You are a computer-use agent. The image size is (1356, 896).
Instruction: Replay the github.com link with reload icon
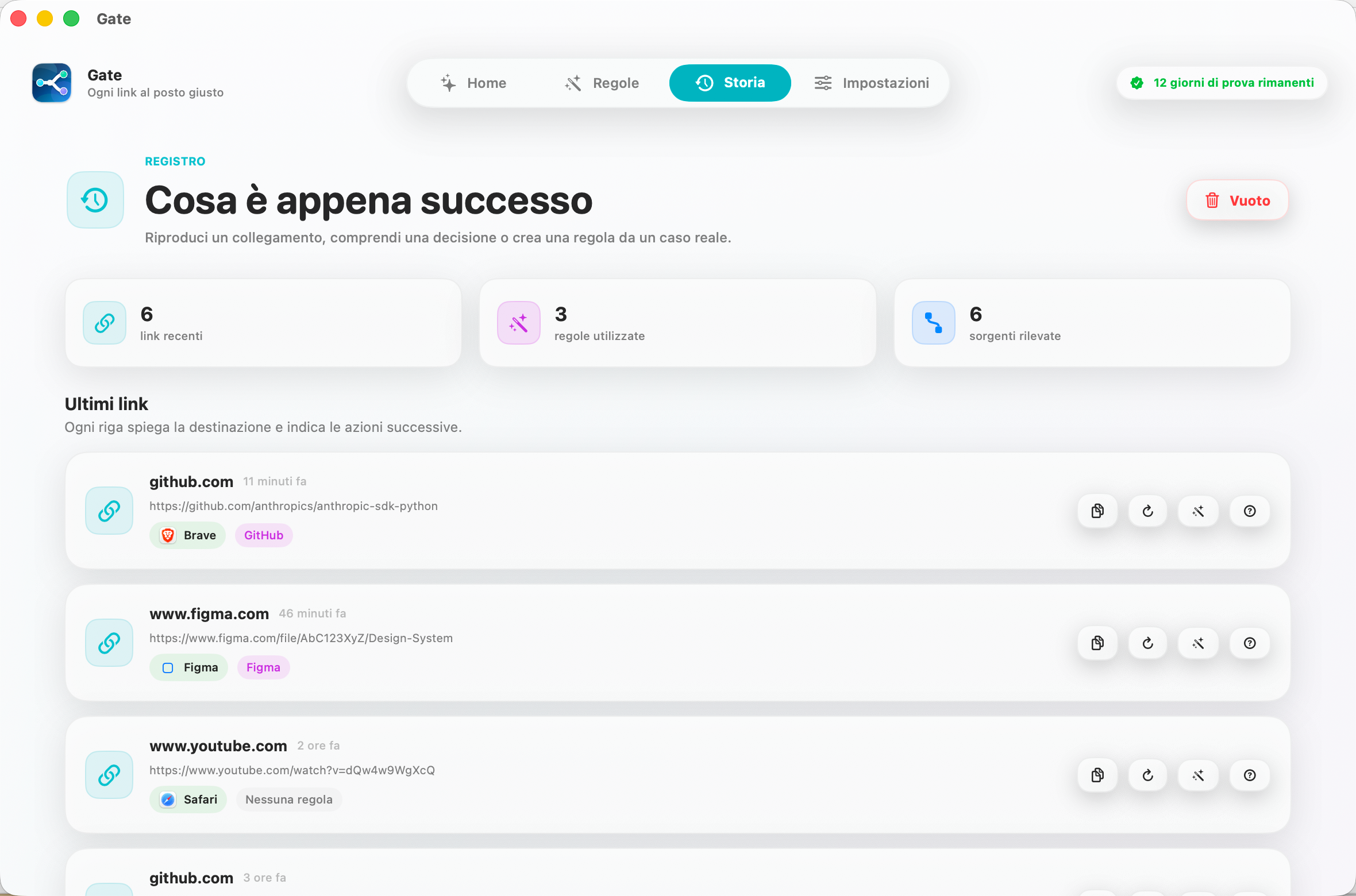tap(1147, 511)
